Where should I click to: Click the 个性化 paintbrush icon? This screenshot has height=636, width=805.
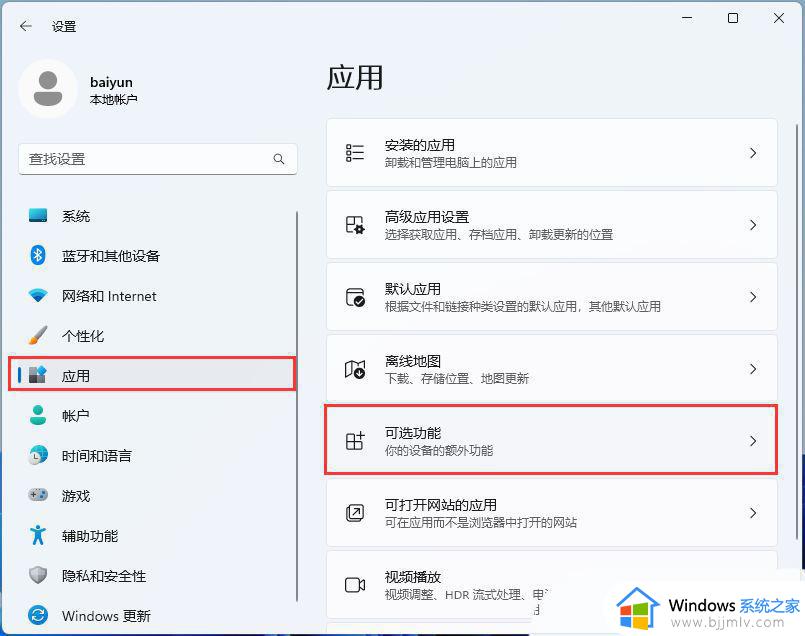coord(38,335)
